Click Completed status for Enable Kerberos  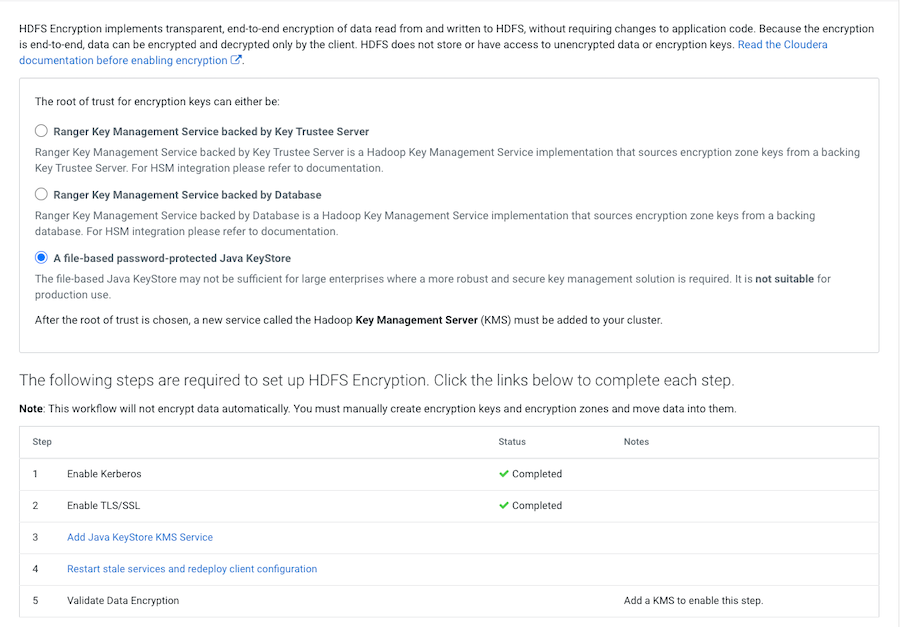tap(537, 474)
